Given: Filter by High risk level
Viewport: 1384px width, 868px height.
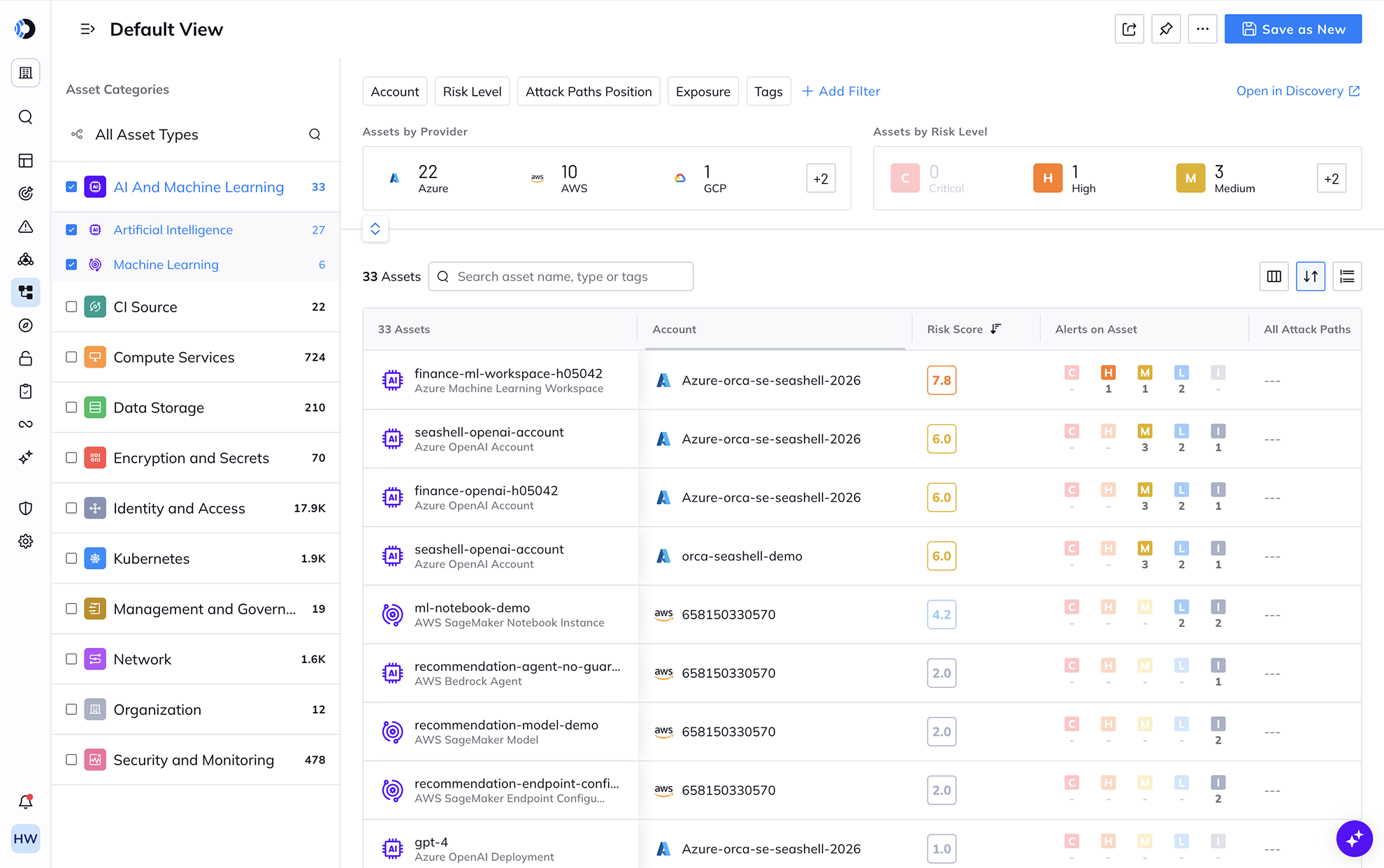Looking at the screenshot, I should [x=1065, y=178].
